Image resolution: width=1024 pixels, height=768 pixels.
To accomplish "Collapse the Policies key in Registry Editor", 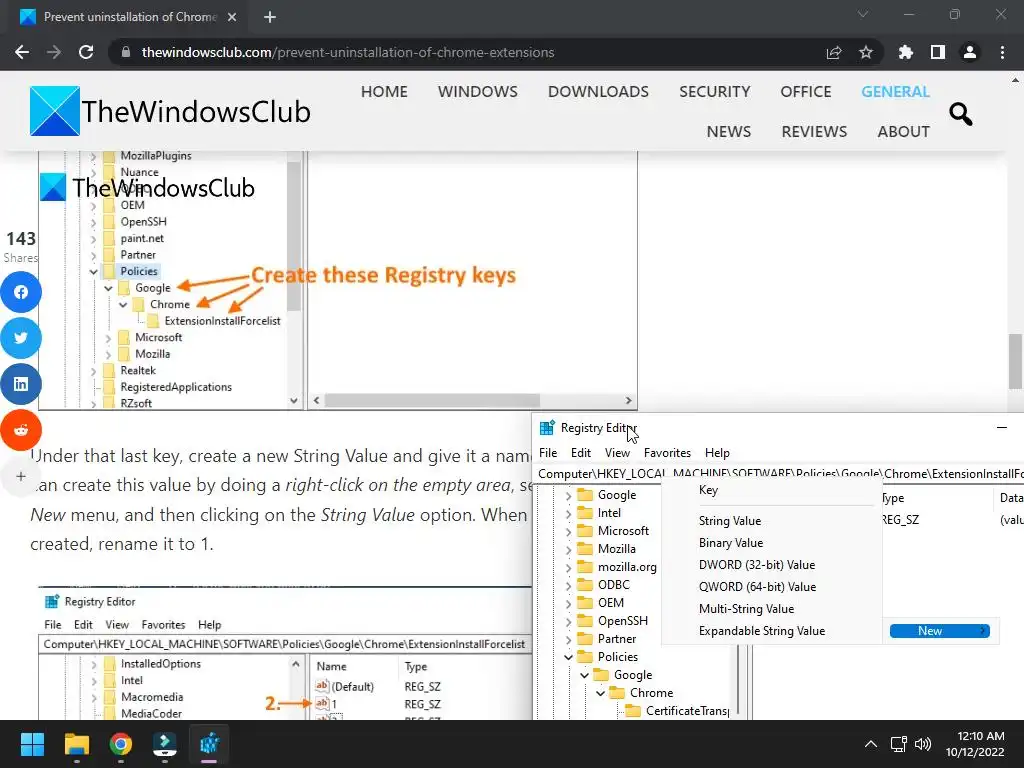I will (x=568, y=657).
